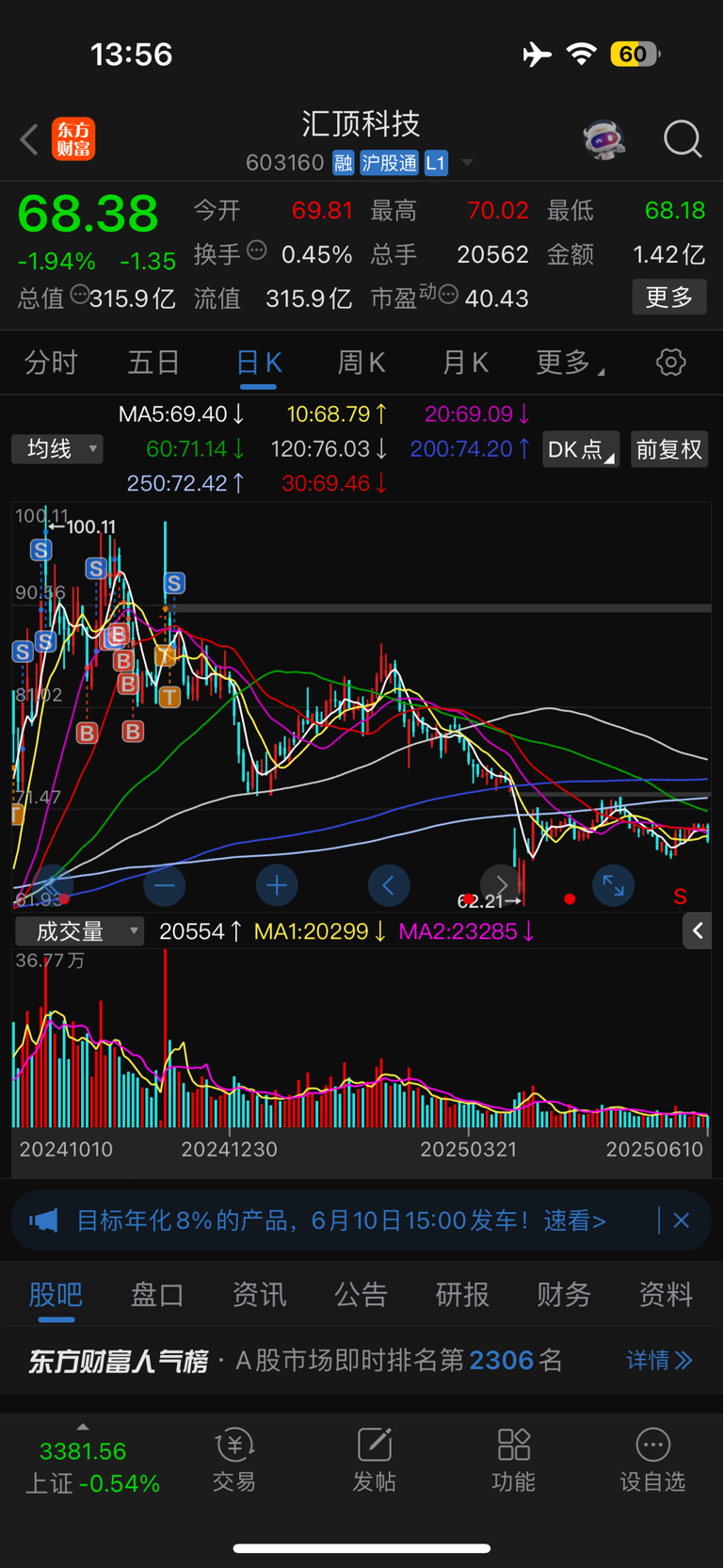The image size is (724, 1568).
Task: Tap date label 20250321
Action: click(x=468, y=1150)
